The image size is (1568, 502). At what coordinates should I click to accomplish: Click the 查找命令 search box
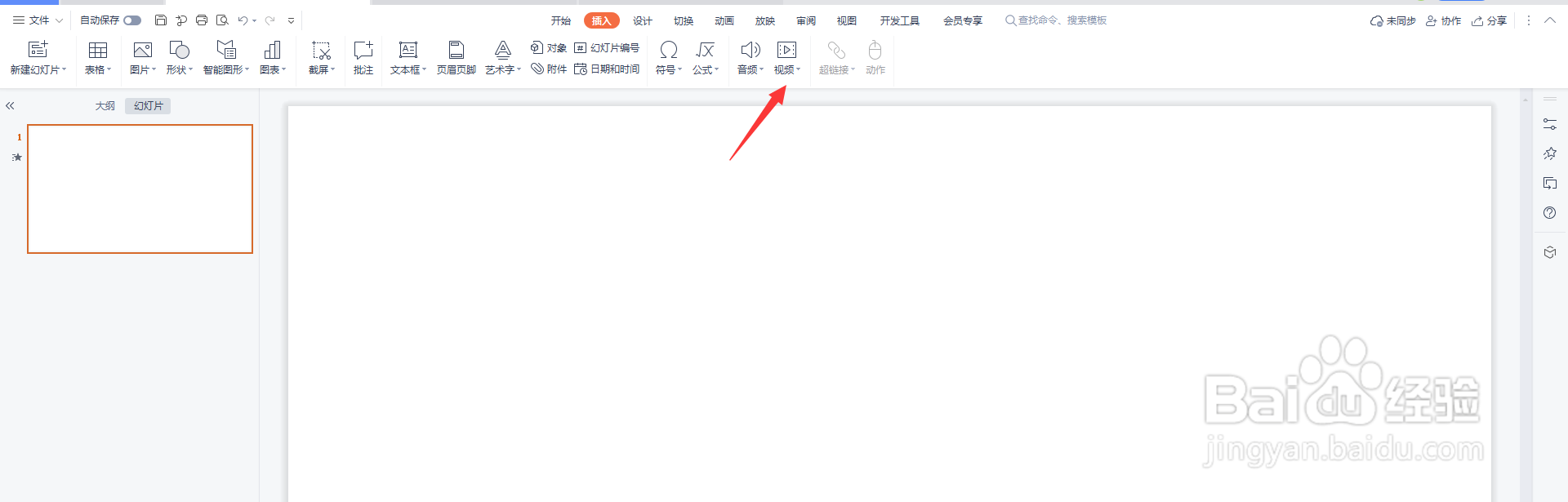(x=1055, y=20)
